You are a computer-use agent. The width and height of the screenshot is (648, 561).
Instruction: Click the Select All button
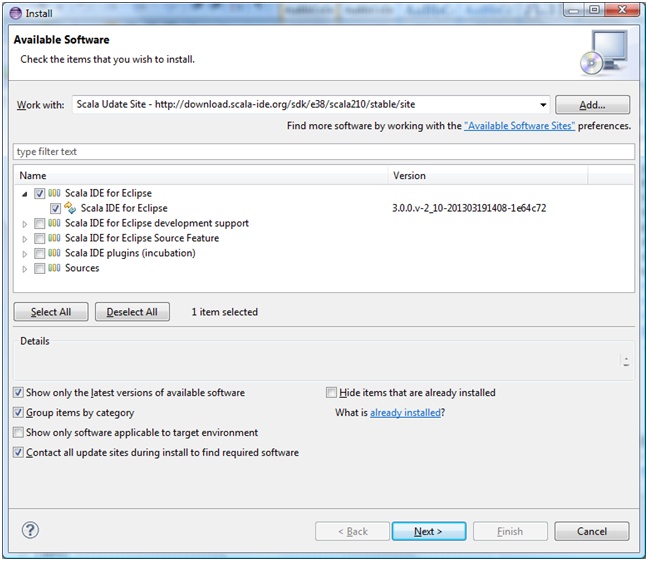(x=51, y=312)
